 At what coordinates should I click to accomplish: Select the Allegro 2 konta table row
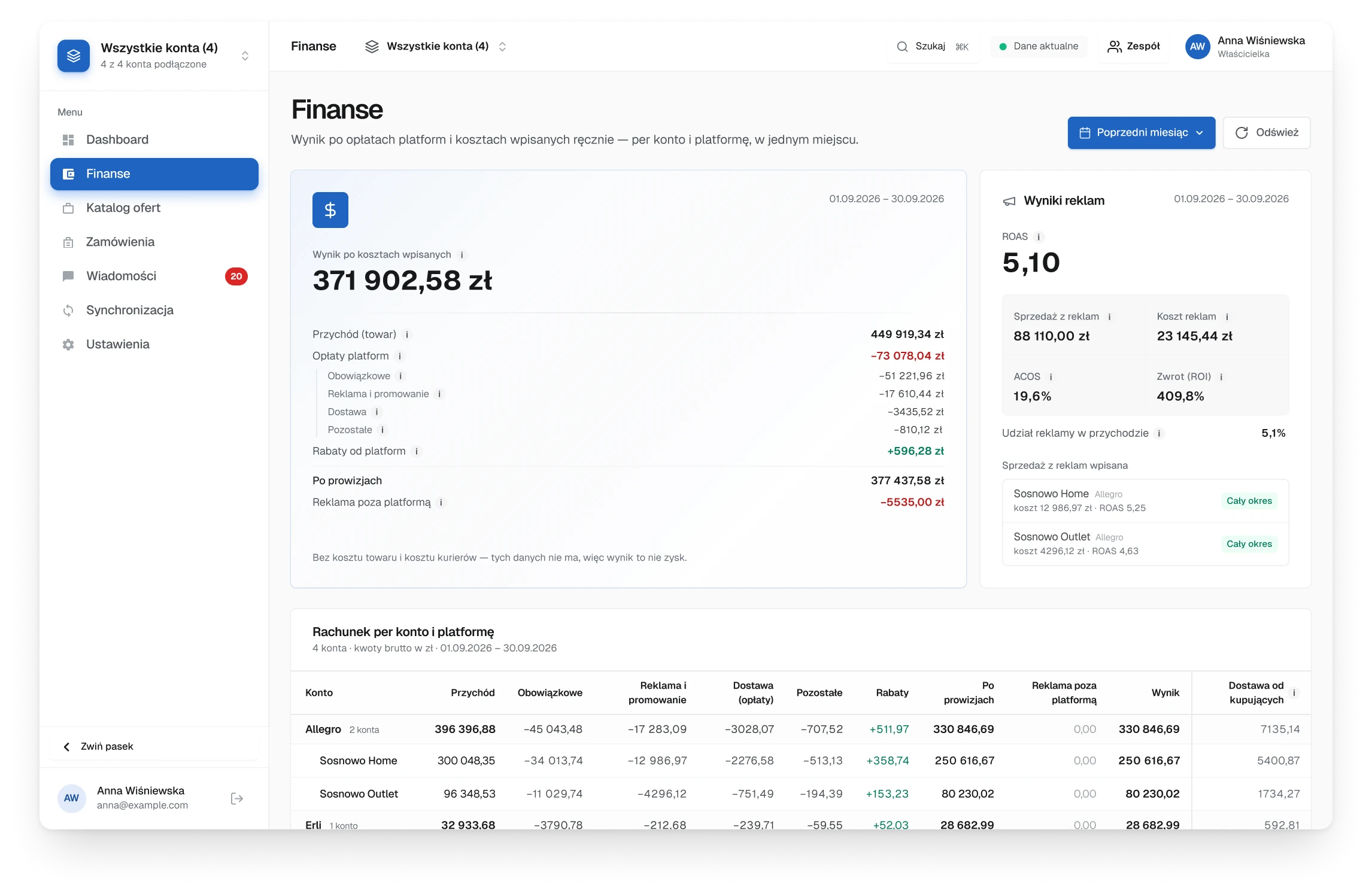click(800, 729)
